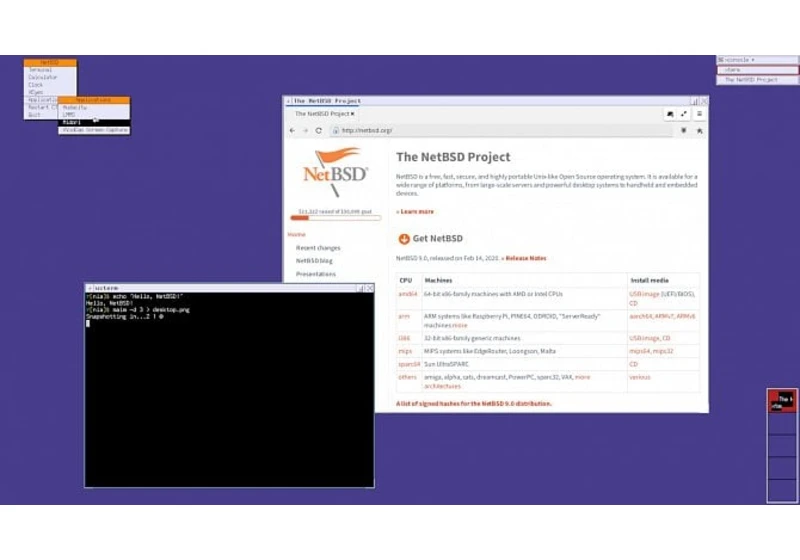Open NetBSD blog in sidebar
This screenshot has height=560, width=800.
(314, 261)
